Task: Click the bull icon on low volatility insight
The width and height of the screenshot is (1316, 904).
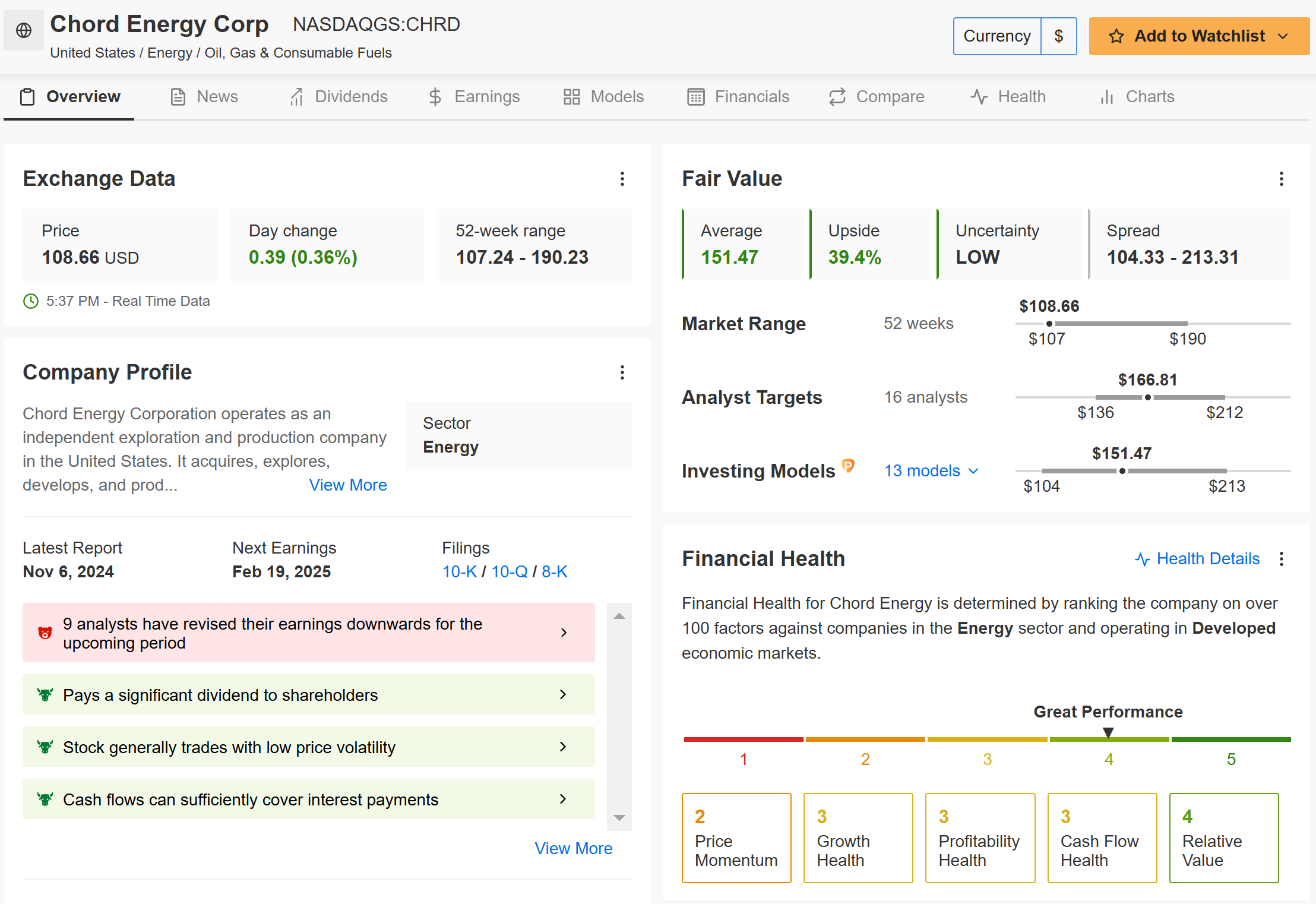Action: [45, 747]
